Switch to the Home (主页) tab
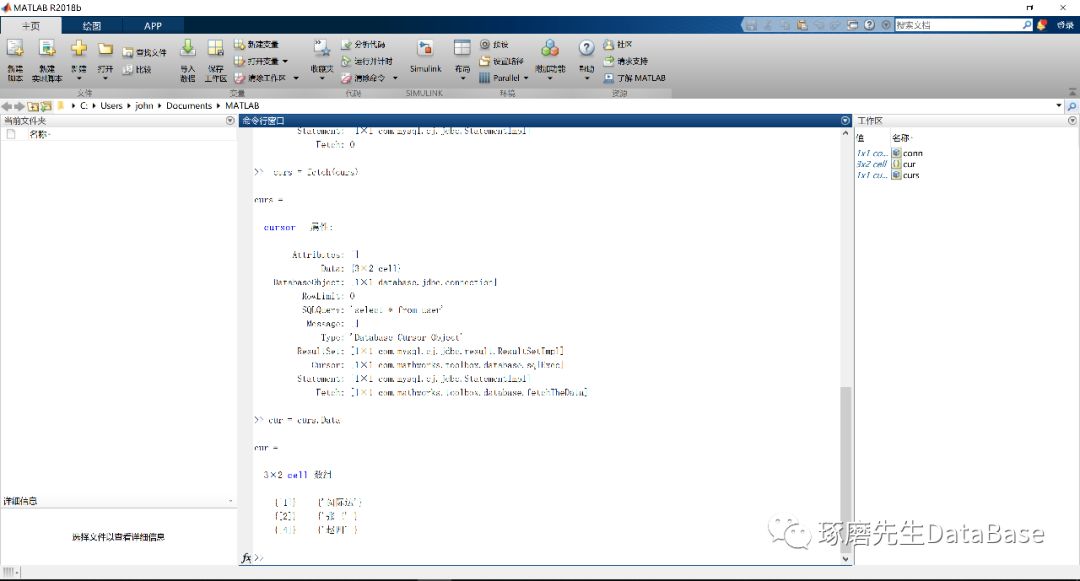Screen dimensions: 1080x581 pyautogui.click(x=31, y=25)
